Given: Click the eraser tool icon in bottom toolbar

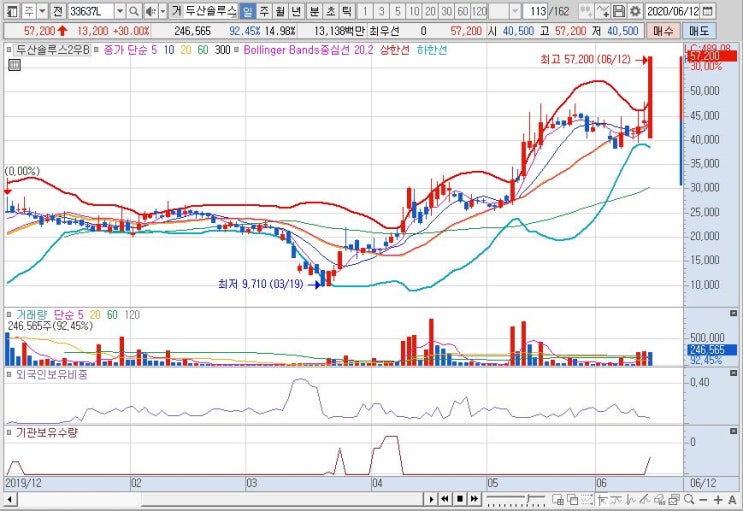Looking at the screenshot, I should [660, 500].
